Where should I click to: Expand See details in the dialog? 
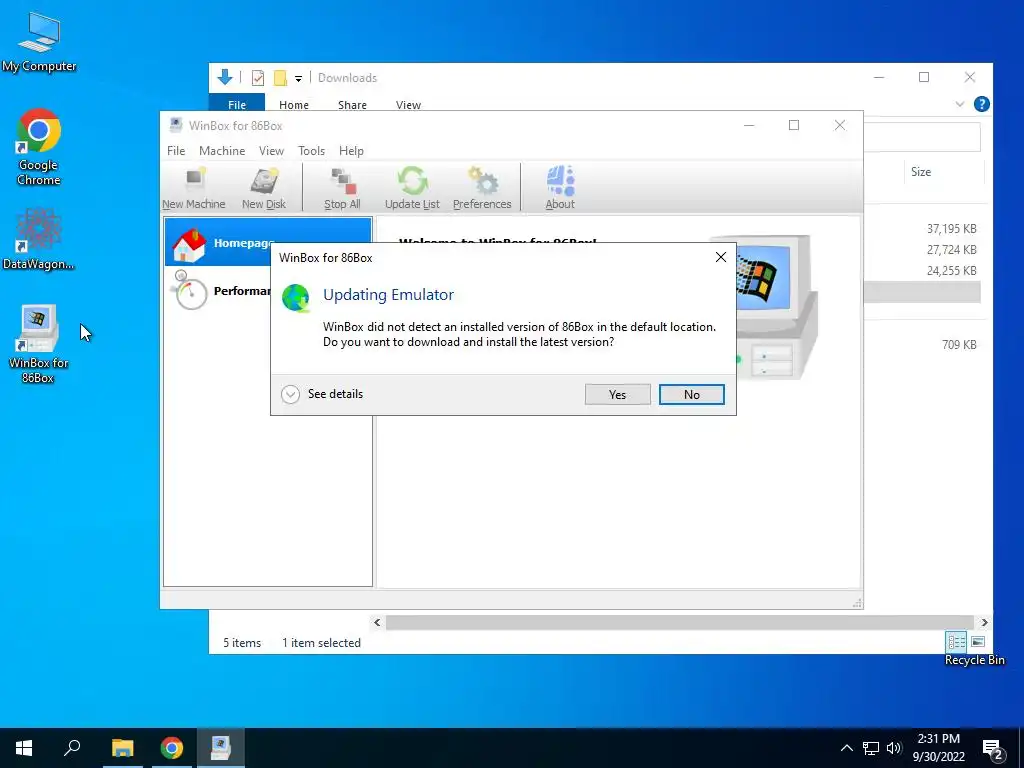coord(322,394)
